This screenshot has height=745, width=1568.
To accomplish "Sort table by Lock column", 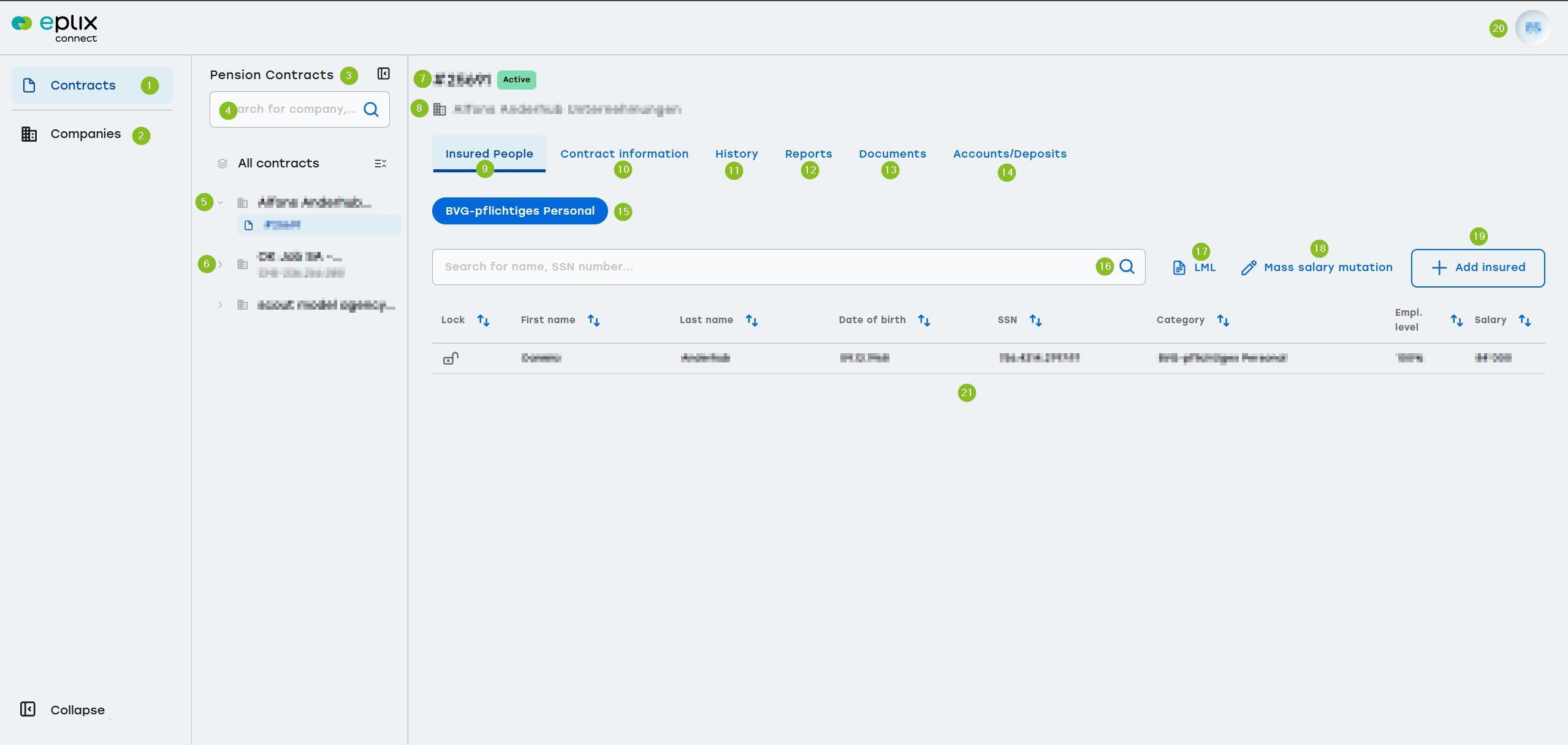I will [x=483, y=320].
